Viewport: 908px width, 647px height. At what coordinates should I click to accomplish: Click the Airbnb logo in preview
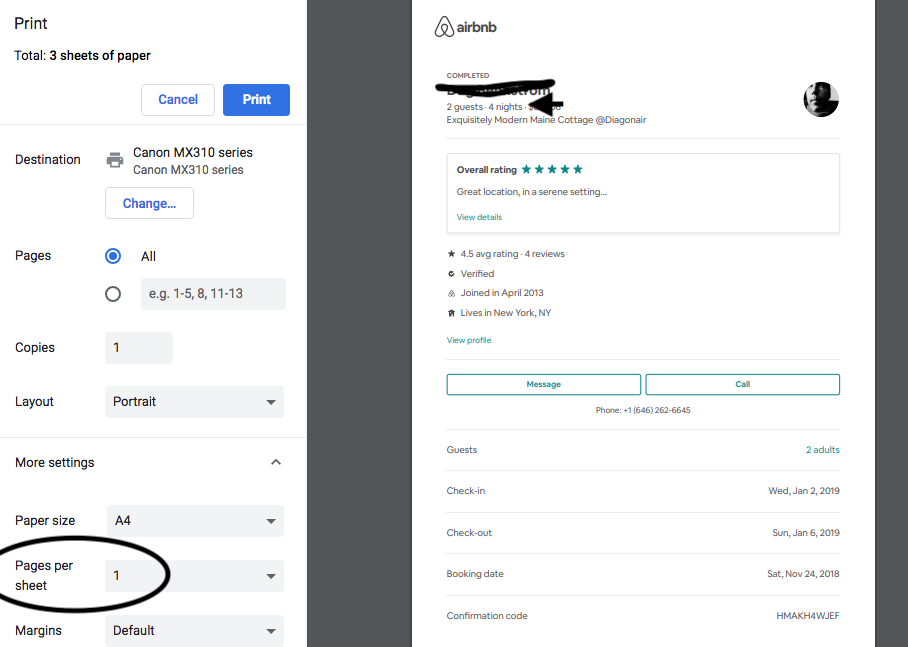[465, 28]
